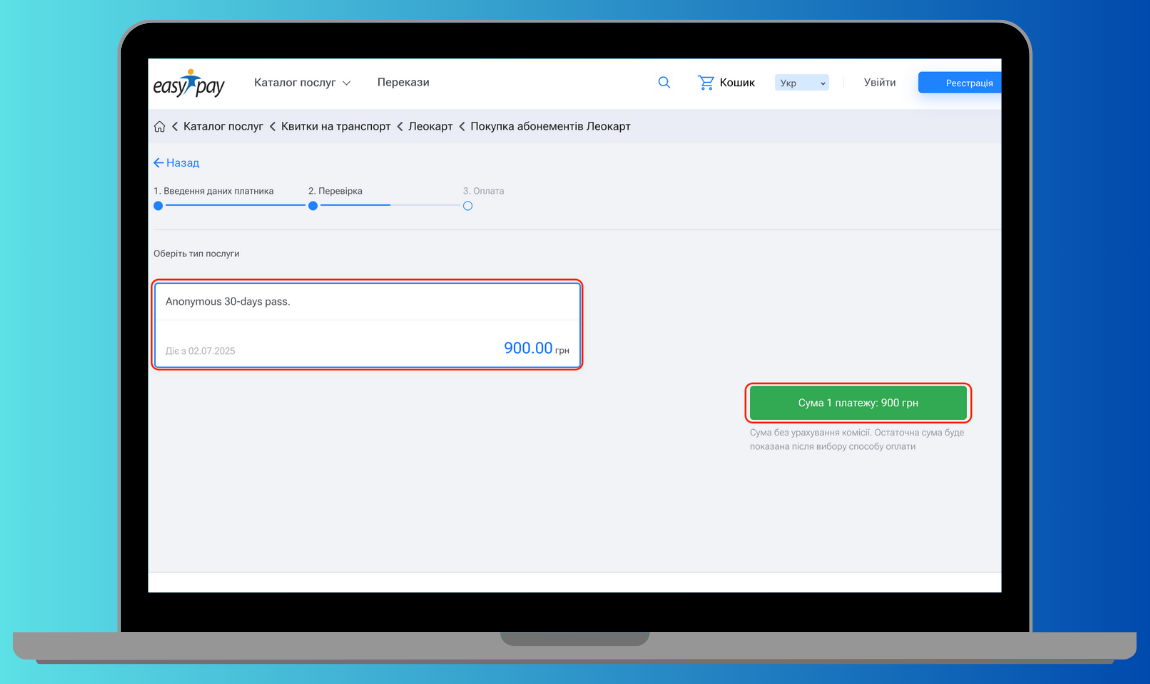Screen dimensions: 1150x684
Task: Open the Леокарт breadcrumb link
Action: (431, 126)
